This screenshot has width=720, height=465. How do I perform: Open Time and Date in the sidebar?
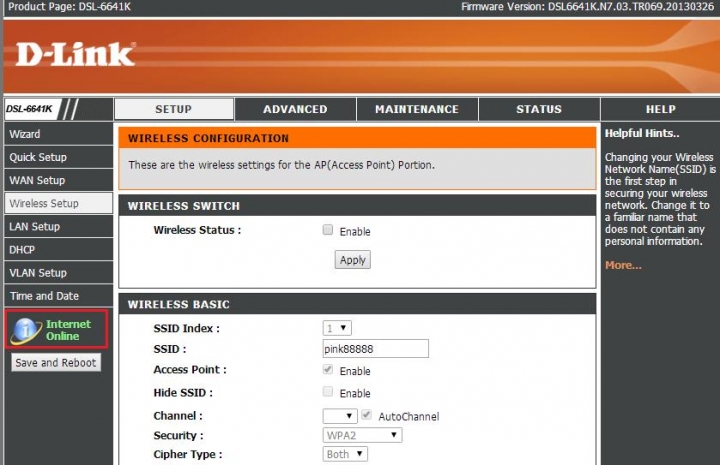click(x=58, y=296)
